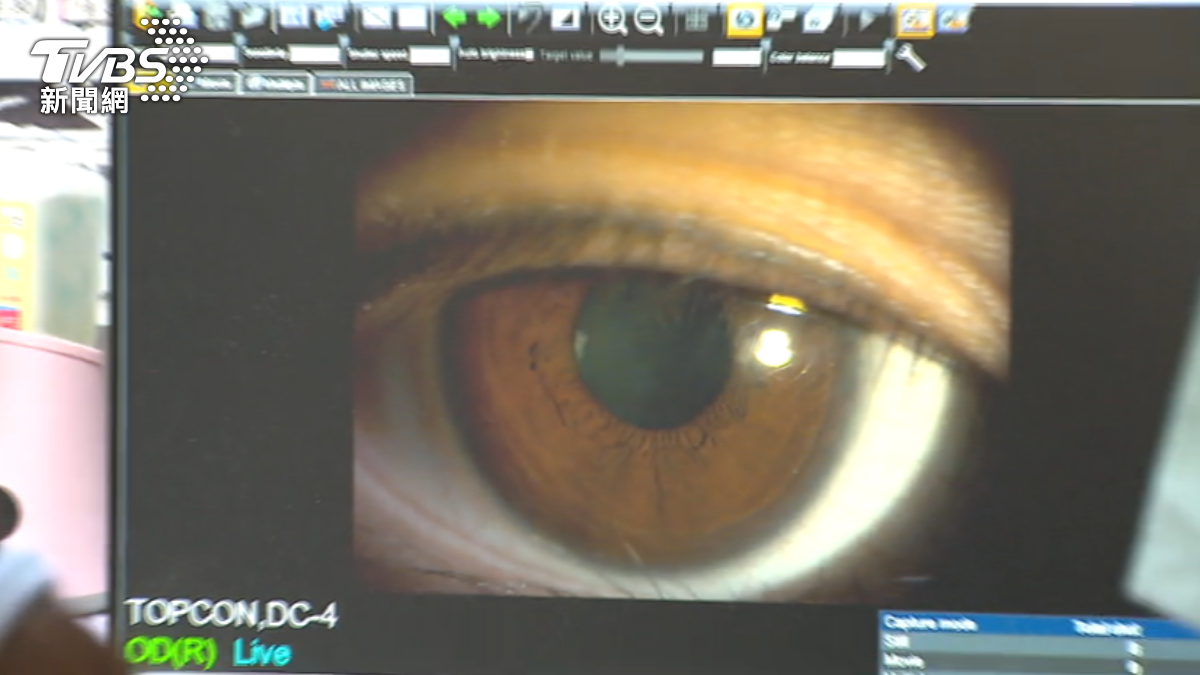Click the gray play triangle icon
This screenshot has width=1200, height=675.
[x=868, y=19]
